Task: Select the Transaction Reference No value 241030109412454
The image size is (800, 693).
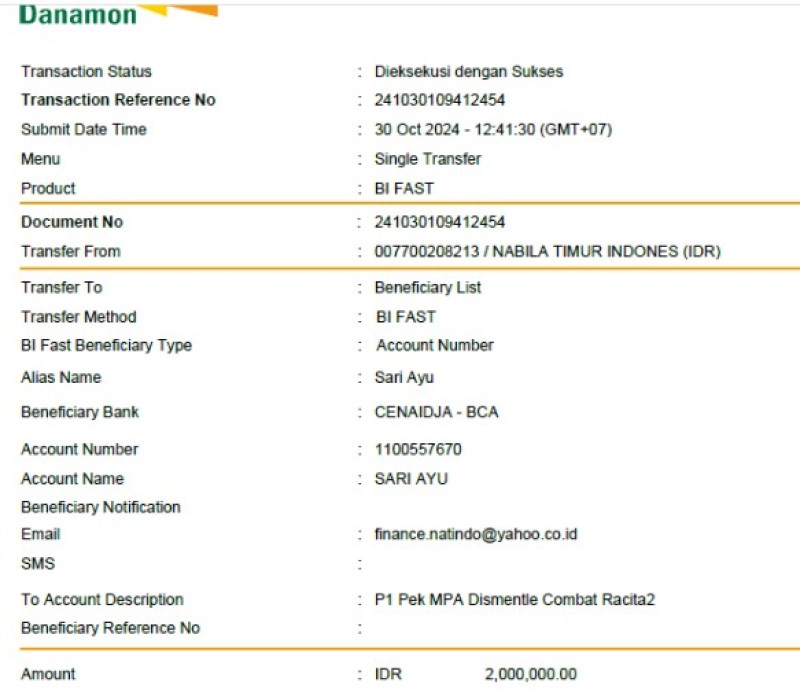Action: 440,100
